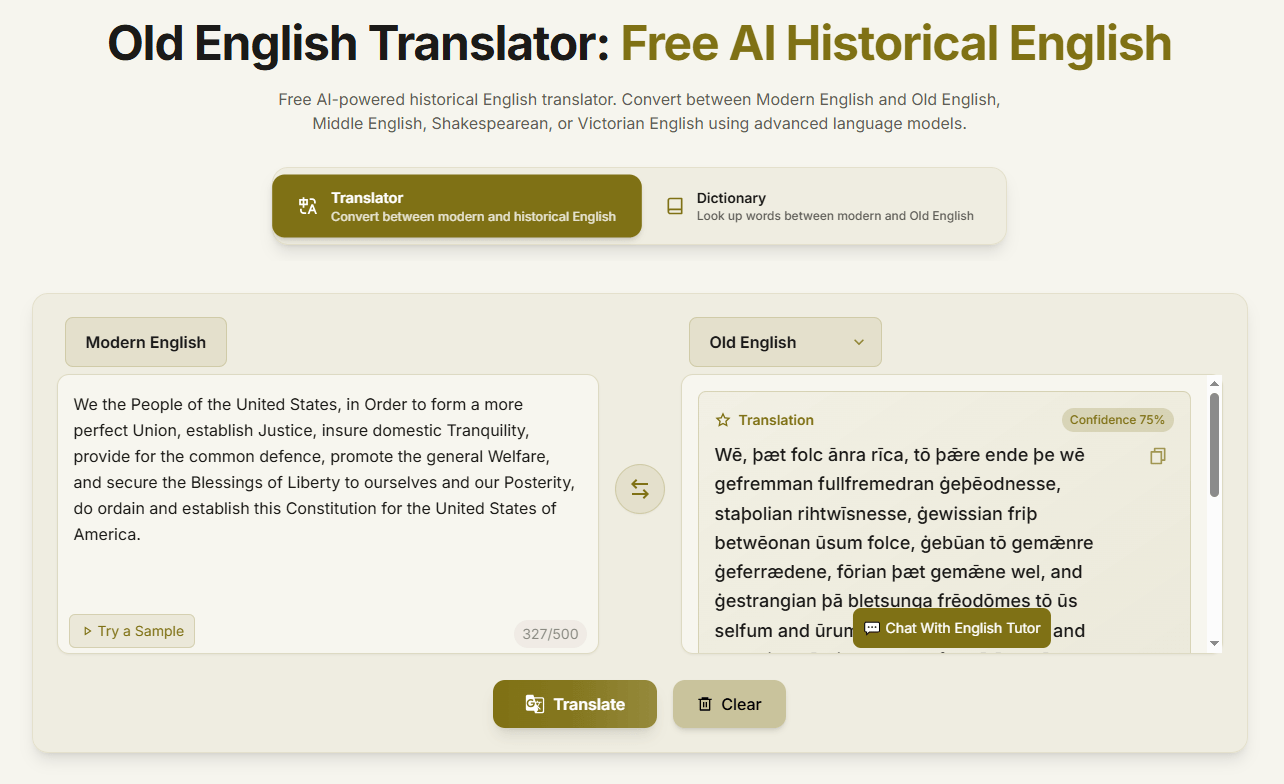Click the Old English dropdown chevron

(858, 342)
